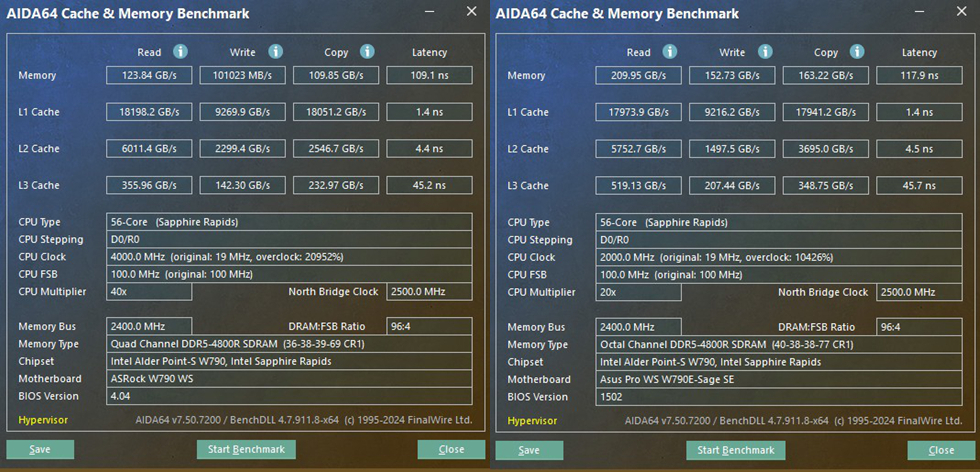980x472 pixels.
Task: Select the Motherboard field reading ASRock W790 WS
Action: coord(289,379)
